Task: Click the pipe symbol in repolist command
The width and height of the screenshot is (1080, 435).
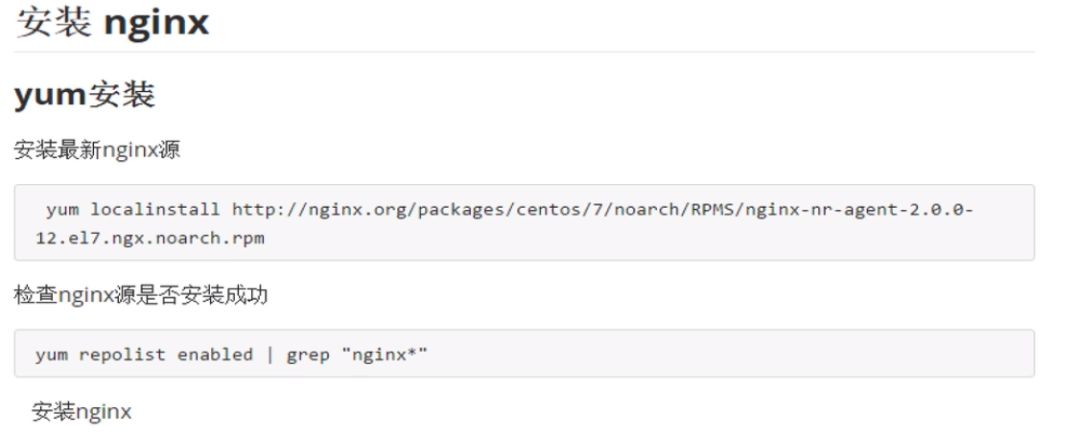Action: pos(269,355)
